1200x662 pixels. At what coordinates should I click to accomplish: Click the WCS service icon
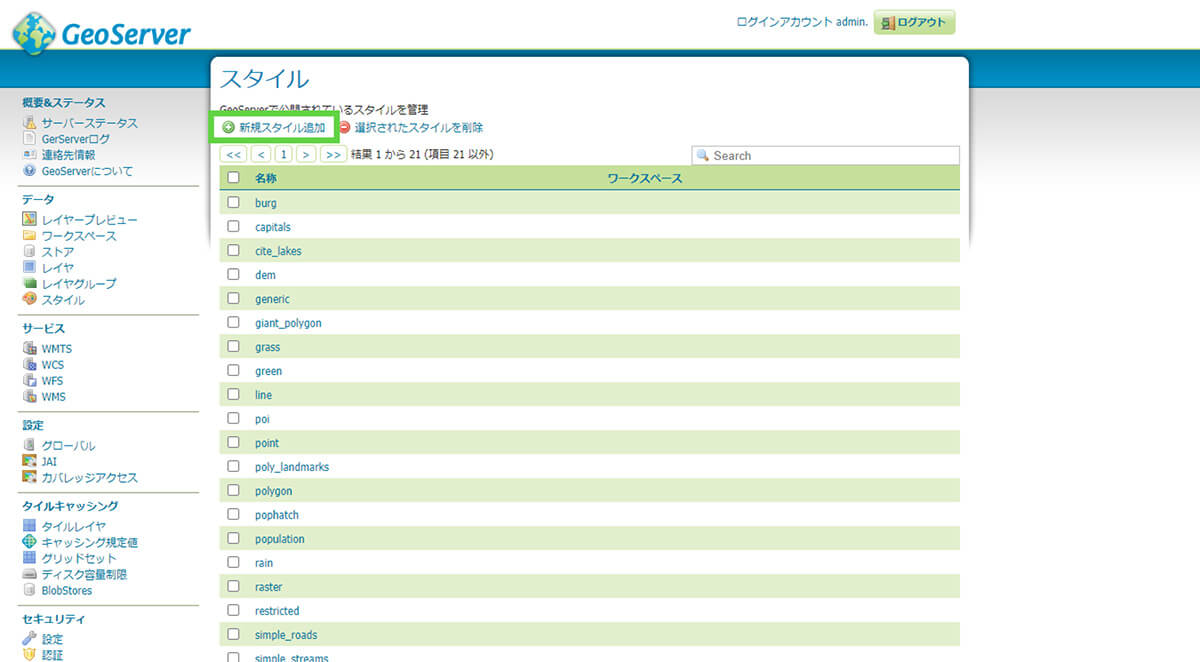point(30,365)
